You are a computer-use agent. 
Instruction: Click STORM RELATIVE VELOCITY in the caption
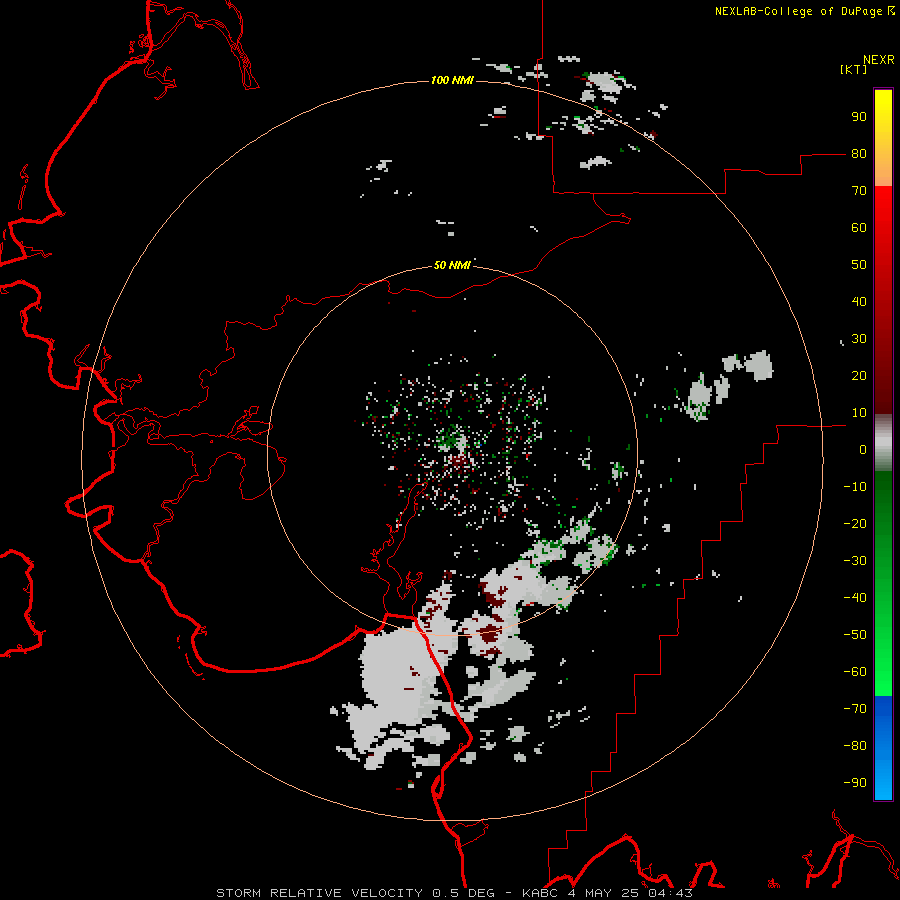[x=319, y=893]
